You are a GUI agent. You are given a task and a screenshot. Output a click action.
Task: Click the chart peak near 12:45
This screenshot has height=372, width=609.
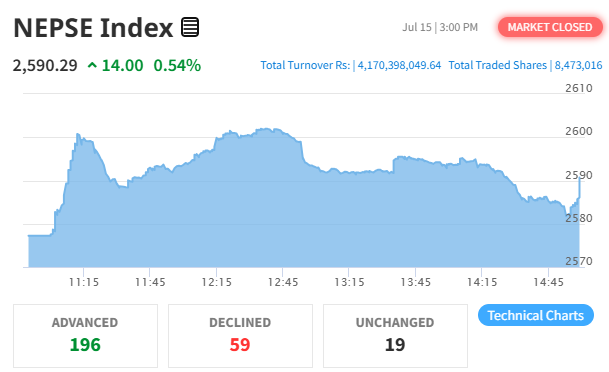[x=266, y=129]
